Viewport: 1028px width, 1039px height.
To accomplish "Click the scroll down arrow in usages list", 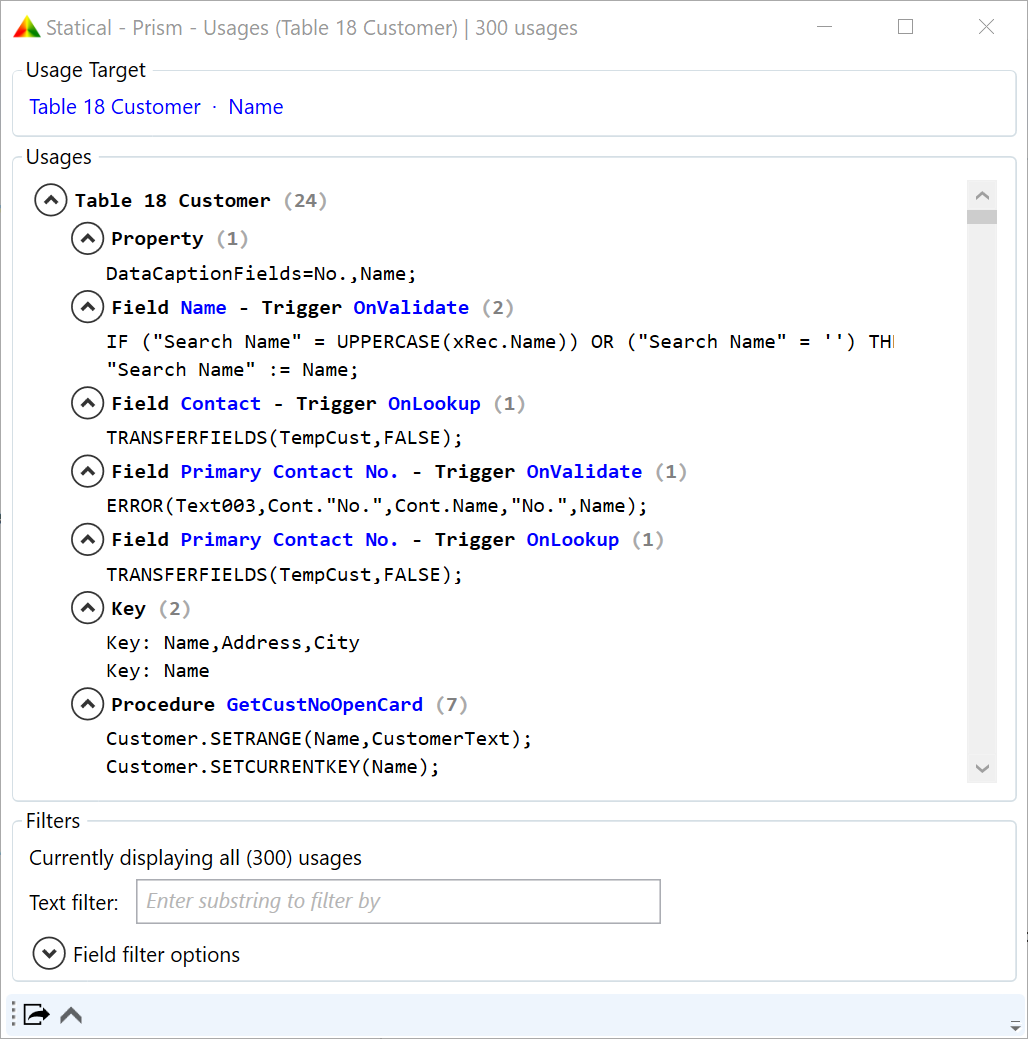I will coord(982,768).
